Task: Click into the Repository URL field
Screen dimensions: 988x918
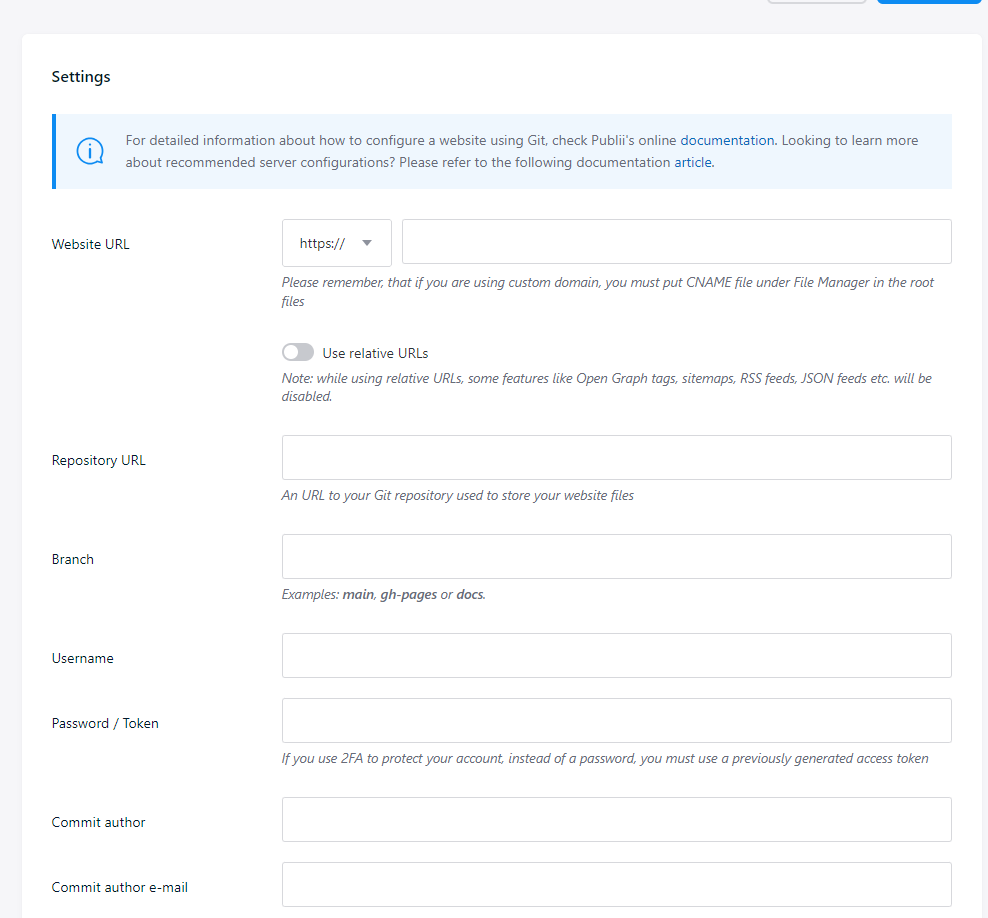Action: pos(616,458)
